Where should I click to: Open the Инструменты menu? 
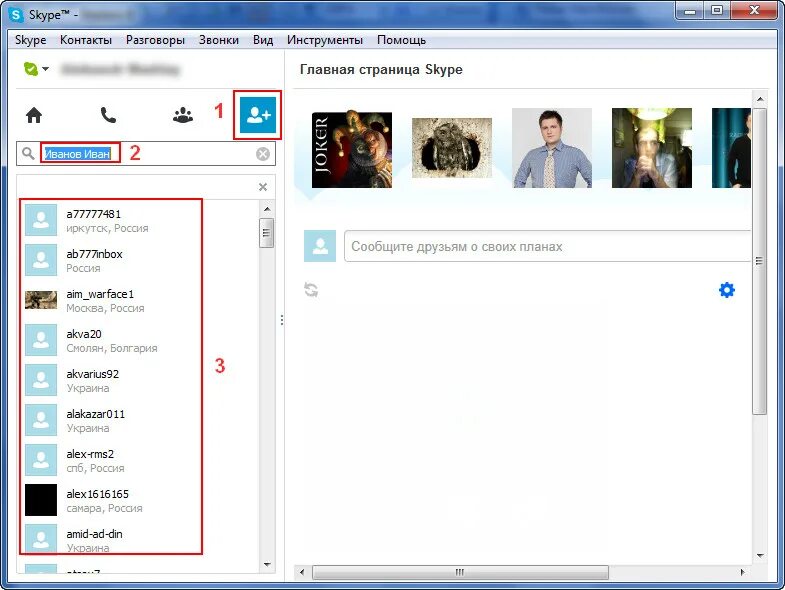point(325,40)
